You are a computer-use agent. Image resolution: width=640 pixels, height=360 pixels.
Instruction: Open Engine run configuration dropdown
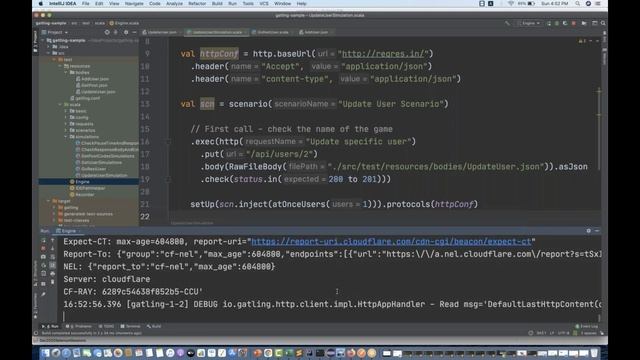[529, 23]
